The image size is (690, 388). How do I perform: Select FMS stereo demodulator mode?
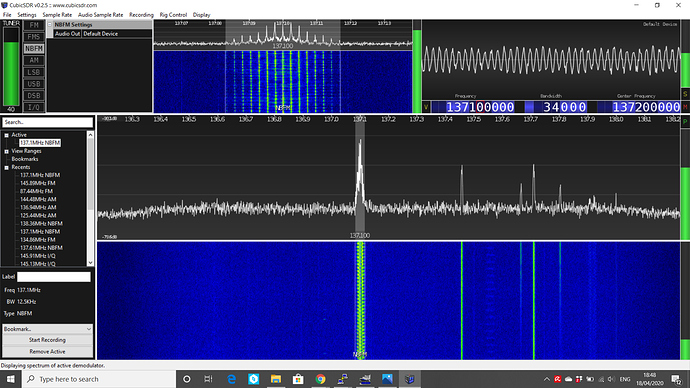click(34, 37)
